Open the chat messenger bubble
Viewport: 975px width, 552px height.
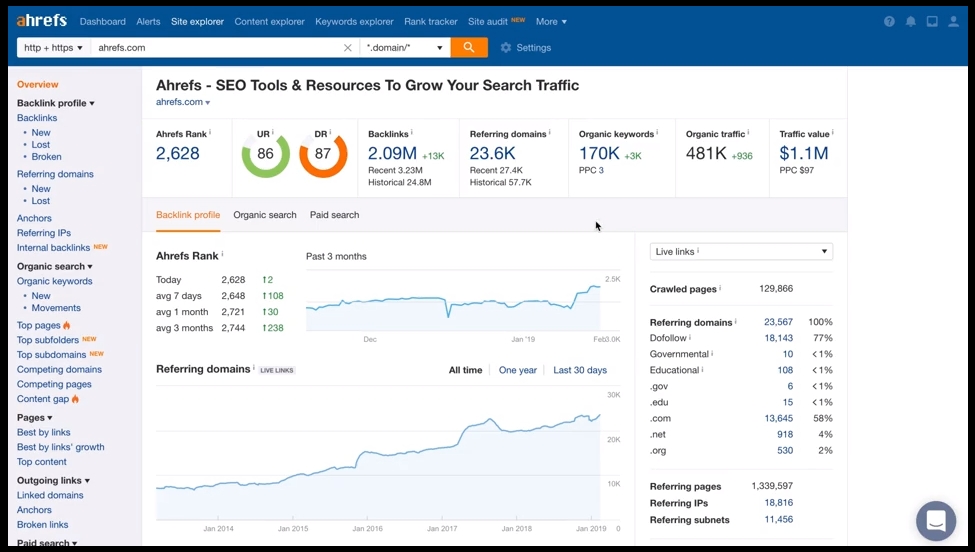click(936, 520)
